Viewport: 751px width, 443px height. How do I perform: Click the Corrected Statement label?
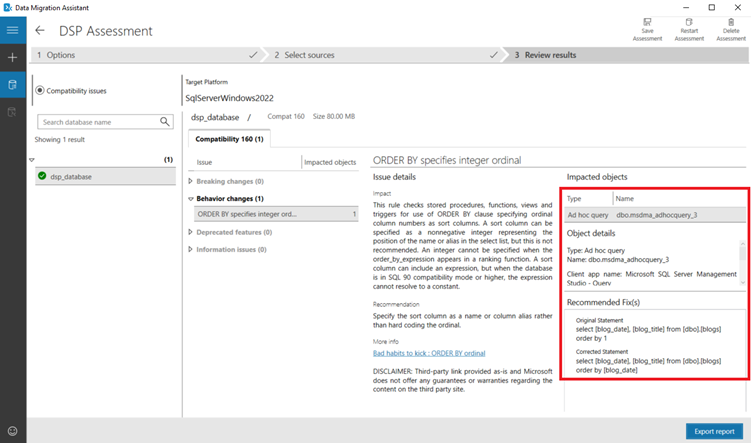click(x=602, y=352)
